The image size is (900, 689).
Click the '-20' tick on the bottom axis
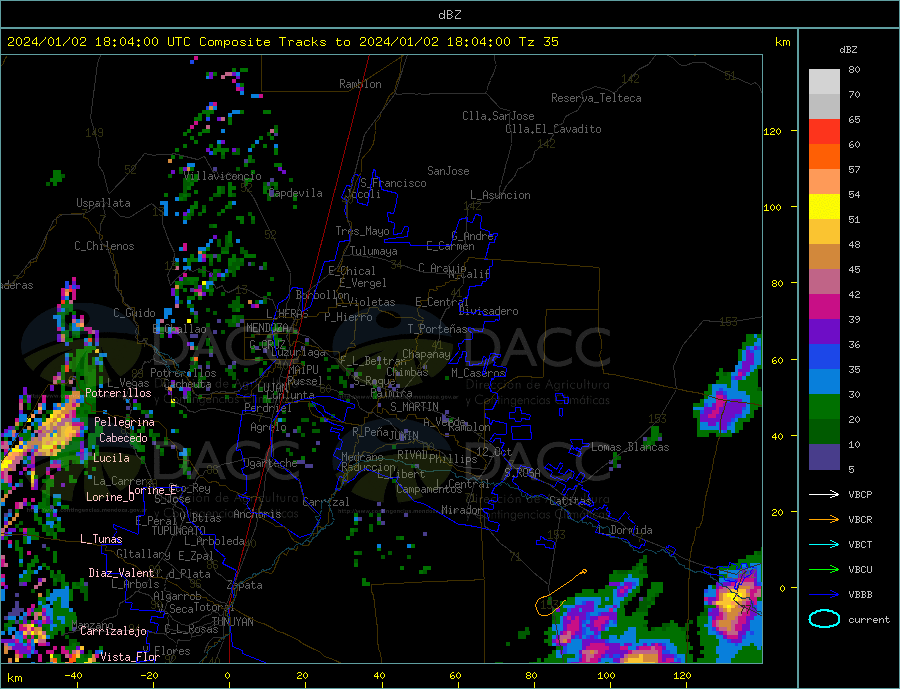click(x=149, y=676)
